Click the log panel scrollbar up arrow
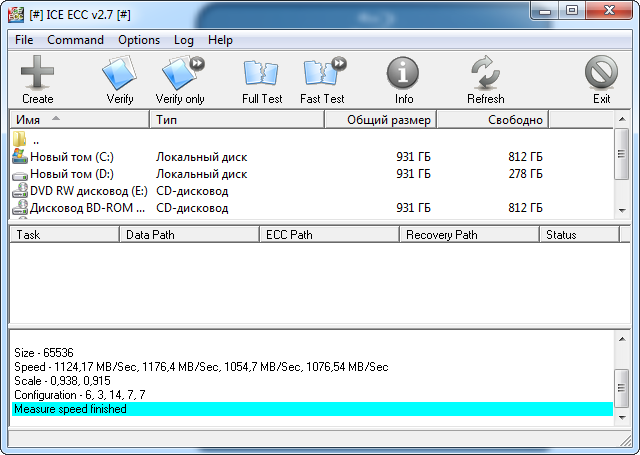This screenshot has height=455, width=640. 622,339
